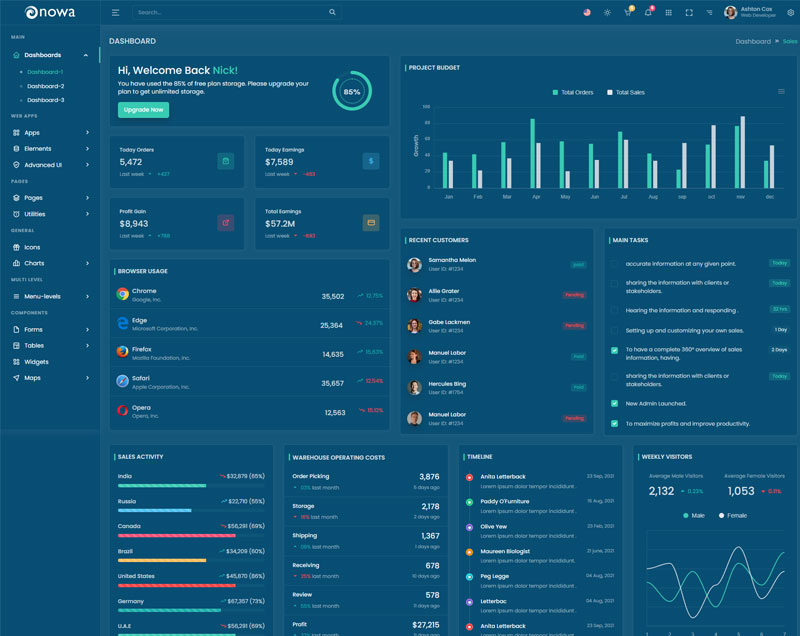Click the Dashboard breadcrumb link
The height and width of the screenshot is (636, 800).
[x=753, y=41]
